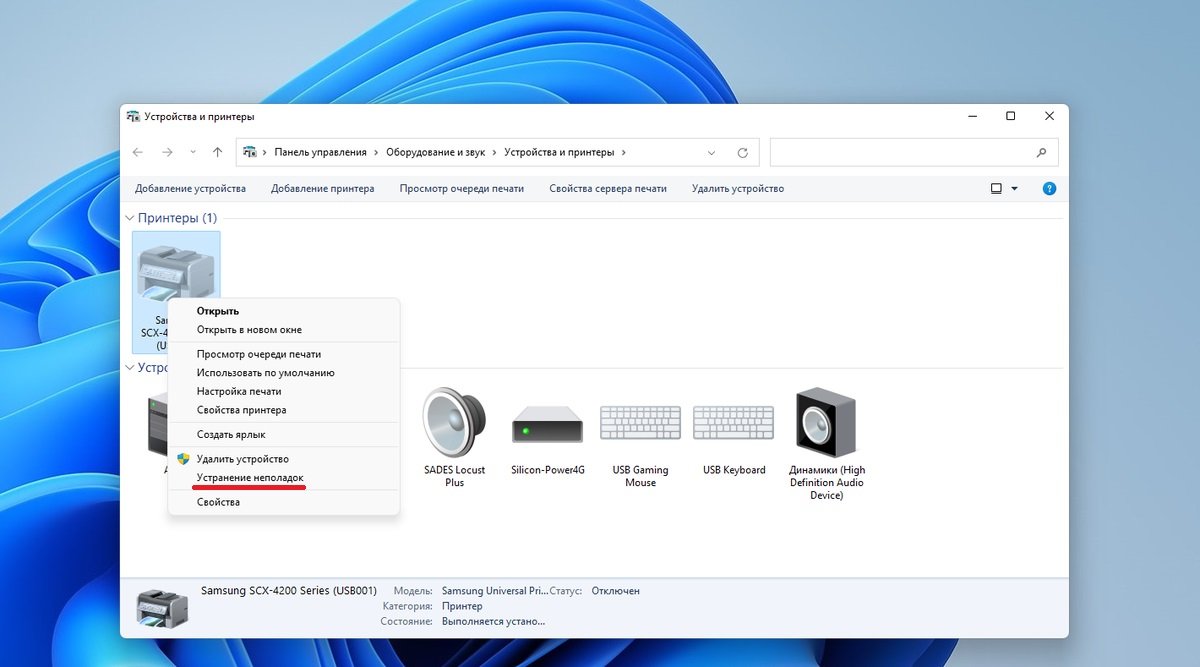Image resolution: width=1200 pixels, height=667 pixels.
Task: Click the view layout icon in toolbar
Action: (x=996, y=188)
